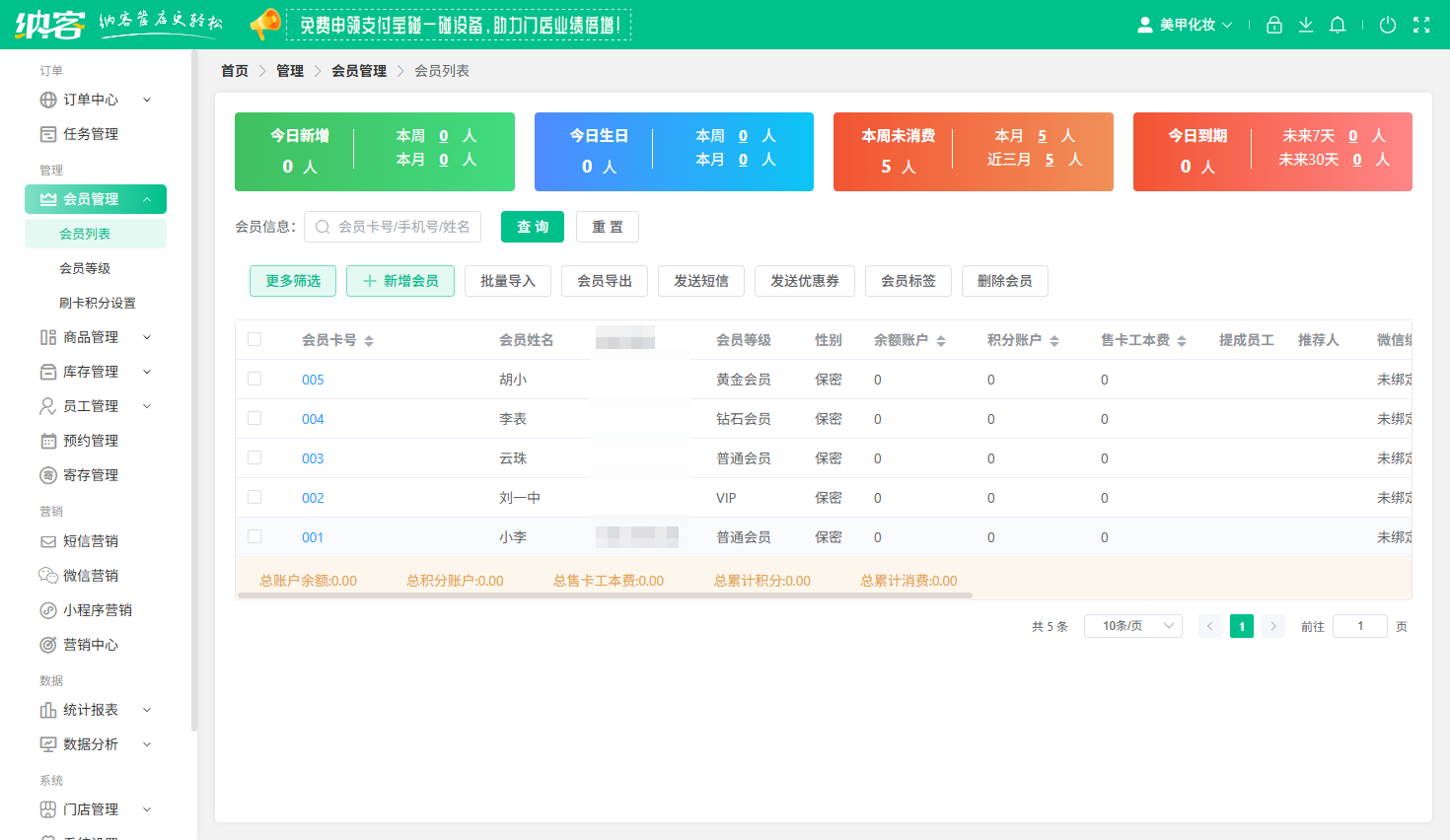Sort the 余额账户 balance column
The image size is (1450, 840).
[x=940, y=341]
